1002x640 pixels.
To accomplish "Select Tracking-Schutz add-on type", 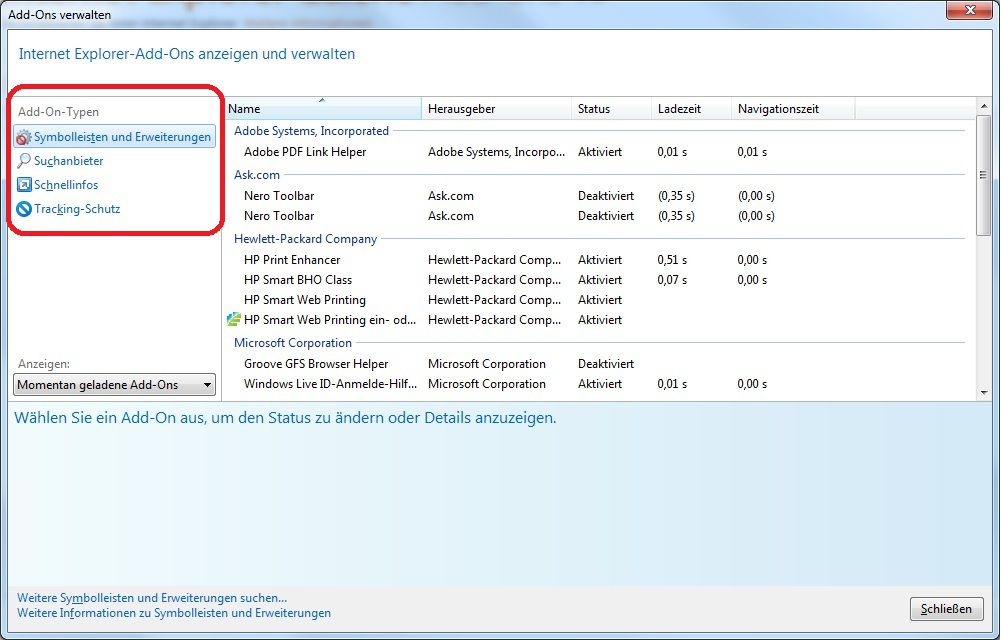I will point(77,209).
